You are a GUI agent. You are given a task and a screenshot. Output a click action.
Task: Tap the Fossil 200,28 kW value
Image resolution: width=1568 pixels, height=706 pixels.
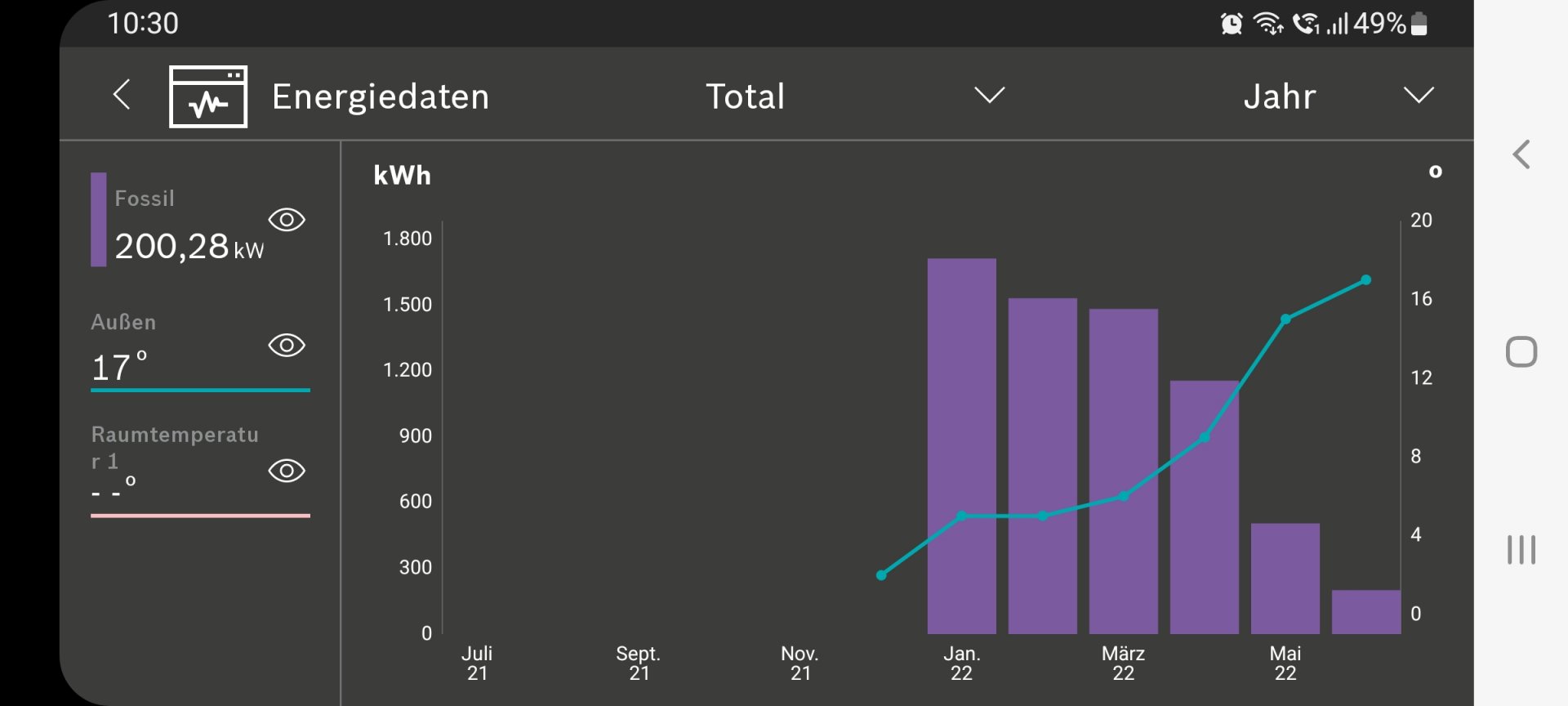[189, 247]
